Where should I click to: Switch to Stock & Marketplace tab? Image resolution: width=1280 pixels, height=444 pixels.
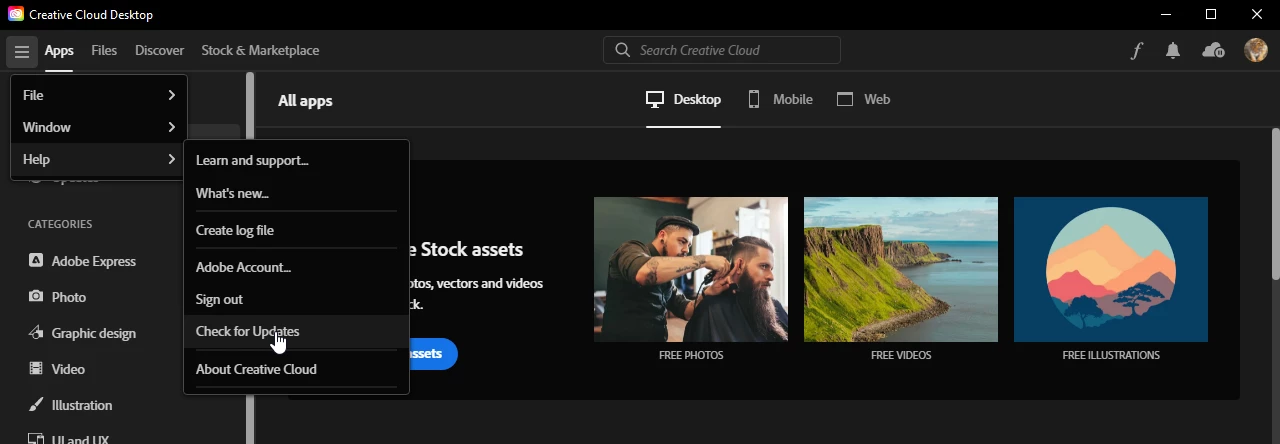point(260,50)
